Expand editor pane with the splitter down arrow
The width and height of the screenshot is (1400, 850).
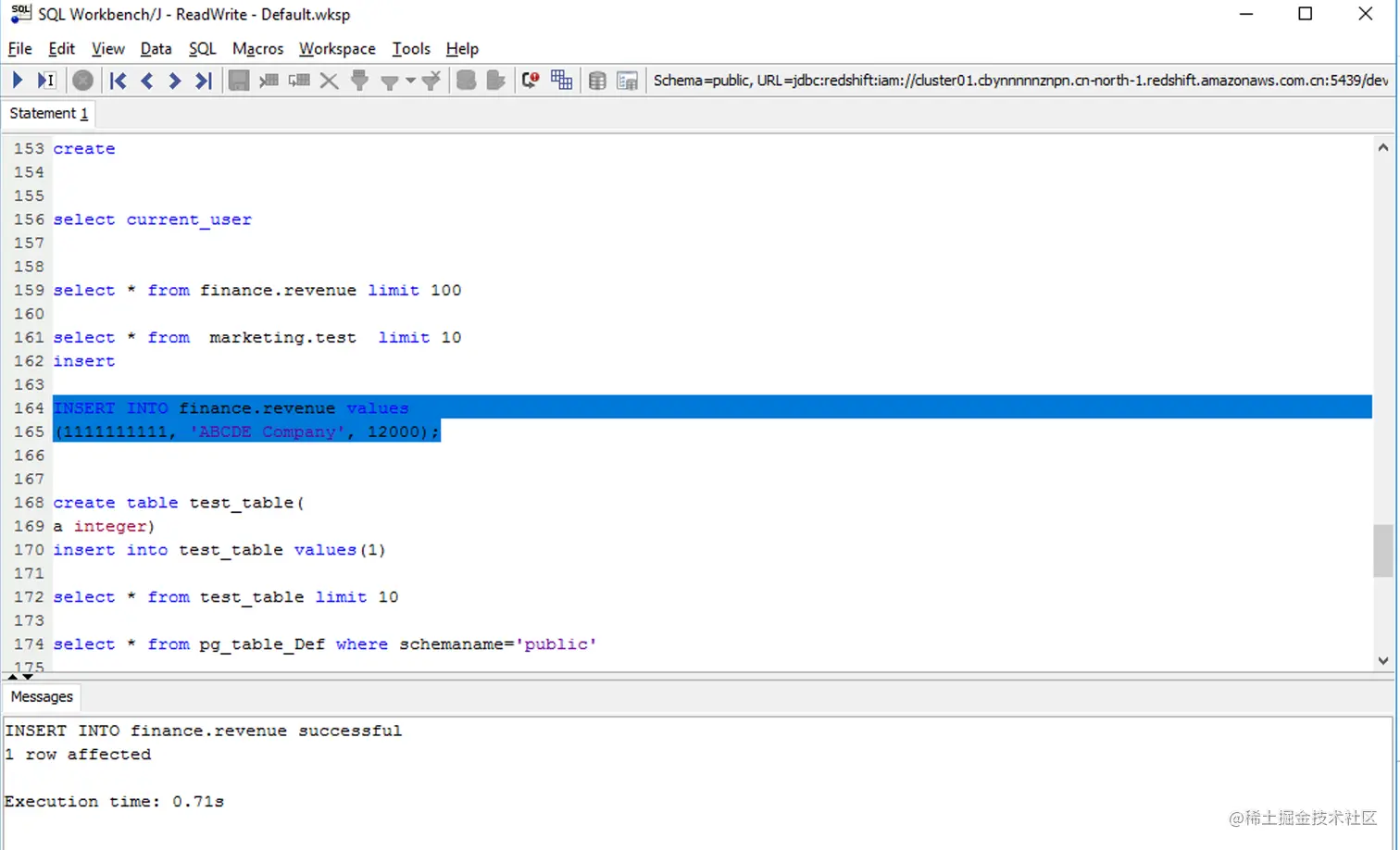[x=28, y=677]
